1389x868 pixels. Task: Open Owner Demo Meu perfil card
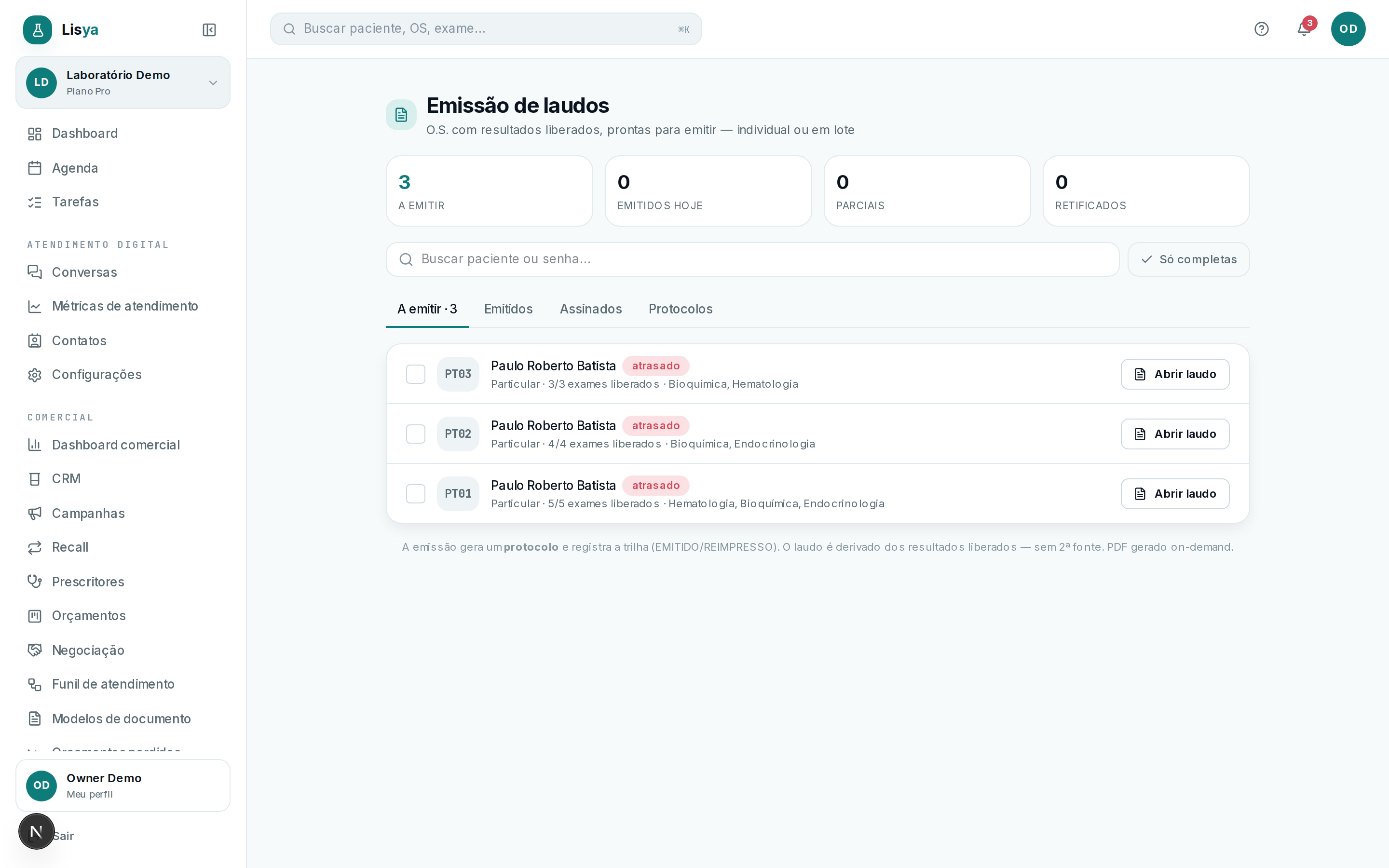(x=123, y=786)
